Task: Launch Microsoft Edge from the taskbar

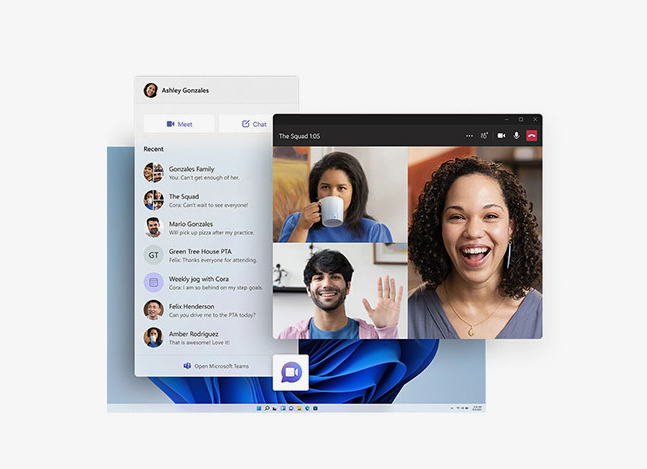Action: [307, 408]
